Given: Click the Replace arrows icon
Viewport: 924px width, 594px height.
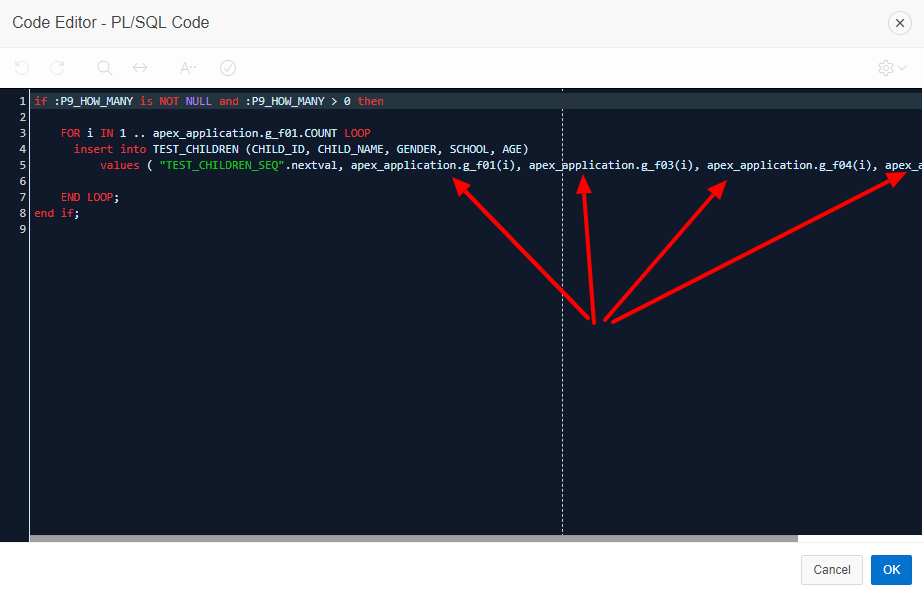Looking at the screenshot, I should [x=140, y=68].
